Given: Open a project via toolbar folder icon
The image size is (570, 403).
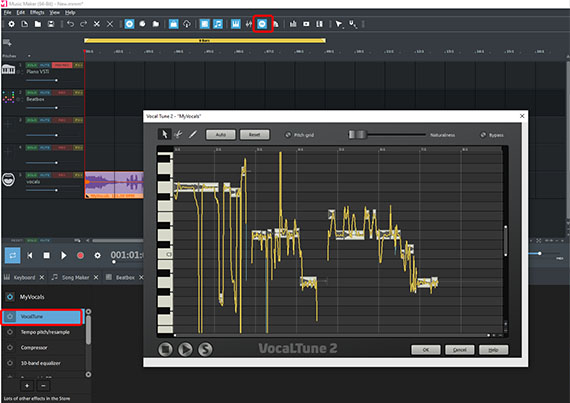Looking at the screenshot, I should pyautogui.click(x=37, y=24).
